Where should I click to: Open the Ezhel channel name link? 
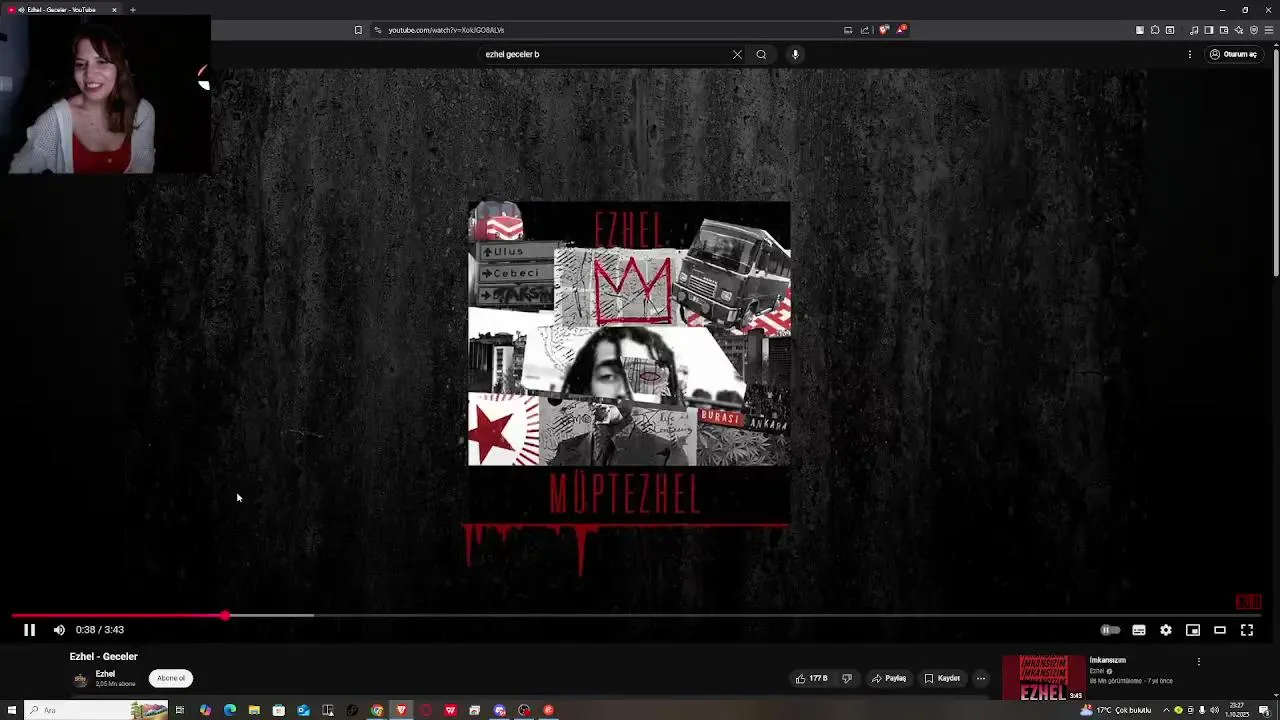point(105,674)
